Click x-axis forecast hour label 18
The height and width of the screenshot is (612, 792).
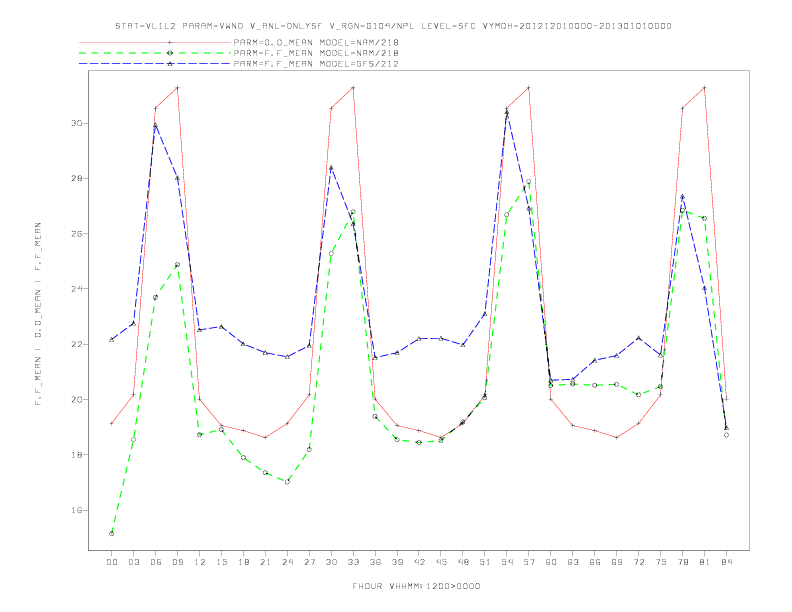[x=243, y=562]
